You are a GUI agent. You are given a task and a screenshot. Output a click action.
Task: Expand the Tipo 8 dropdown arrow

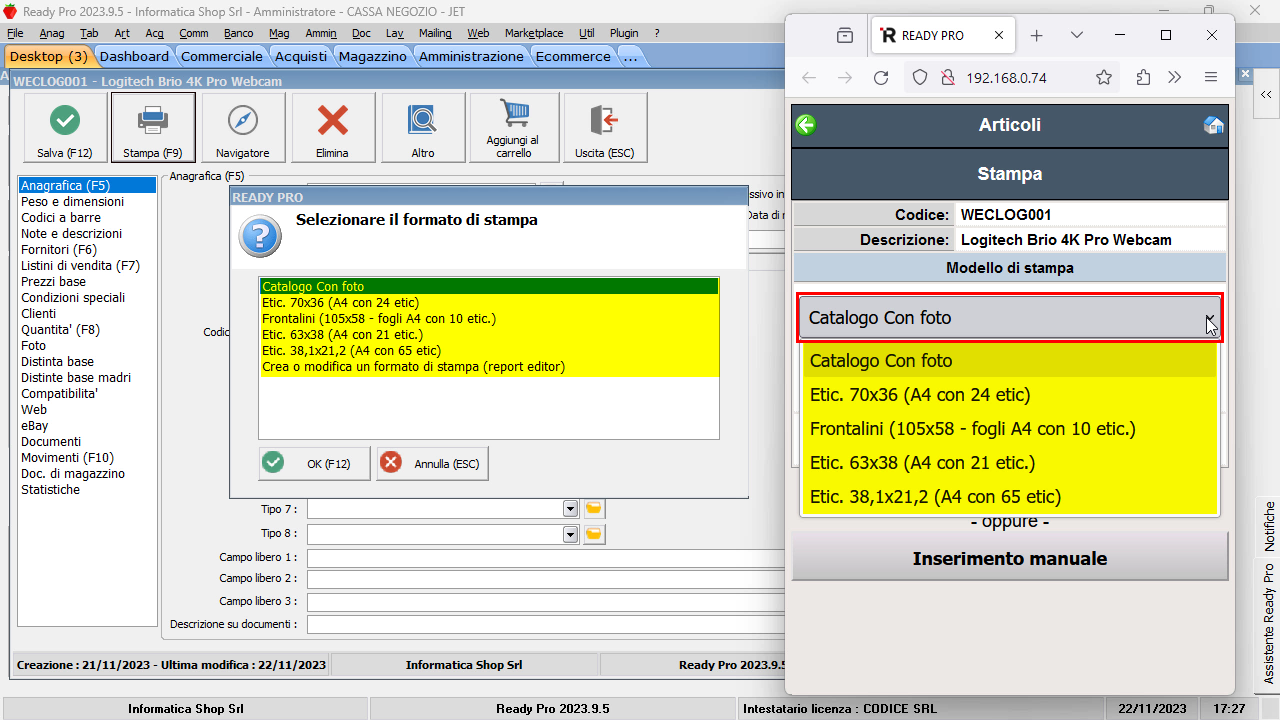pos(570,534)
